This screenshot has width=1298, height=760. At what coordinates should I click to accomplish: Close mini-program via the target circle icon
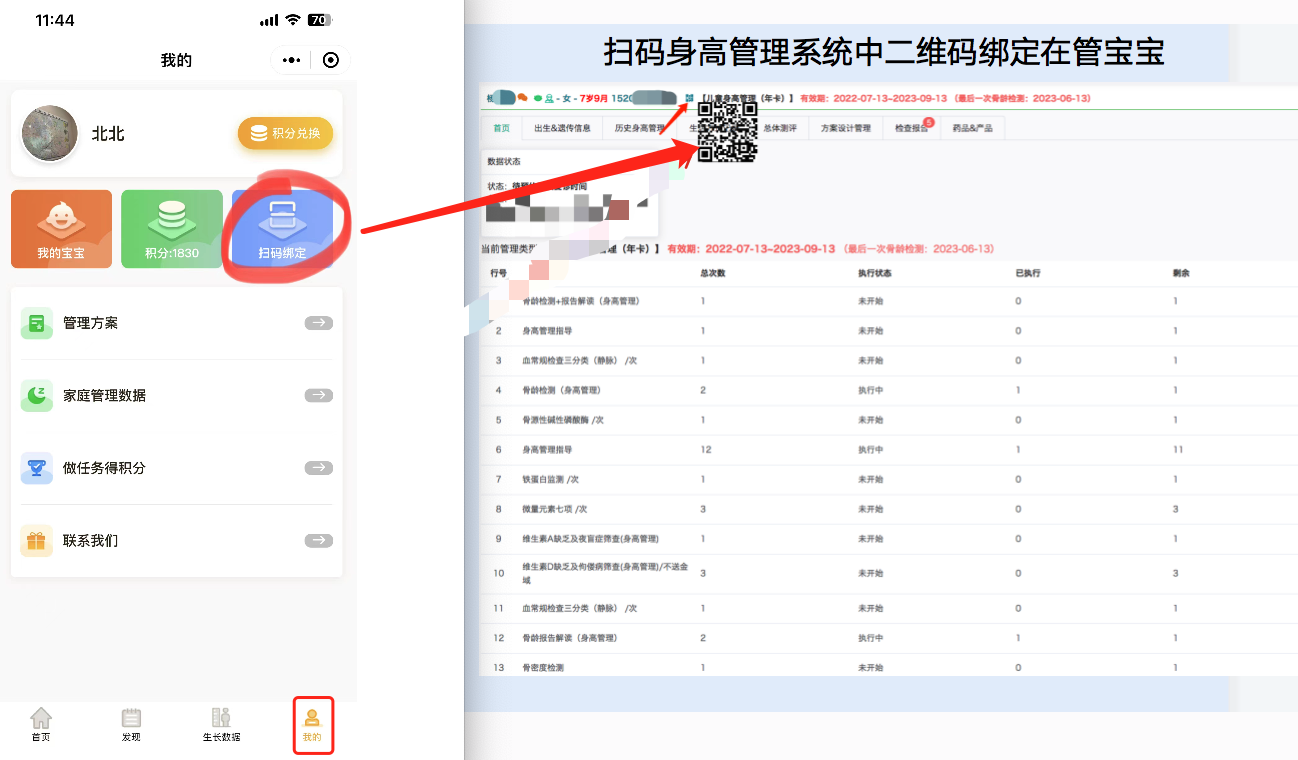point(331,60)
